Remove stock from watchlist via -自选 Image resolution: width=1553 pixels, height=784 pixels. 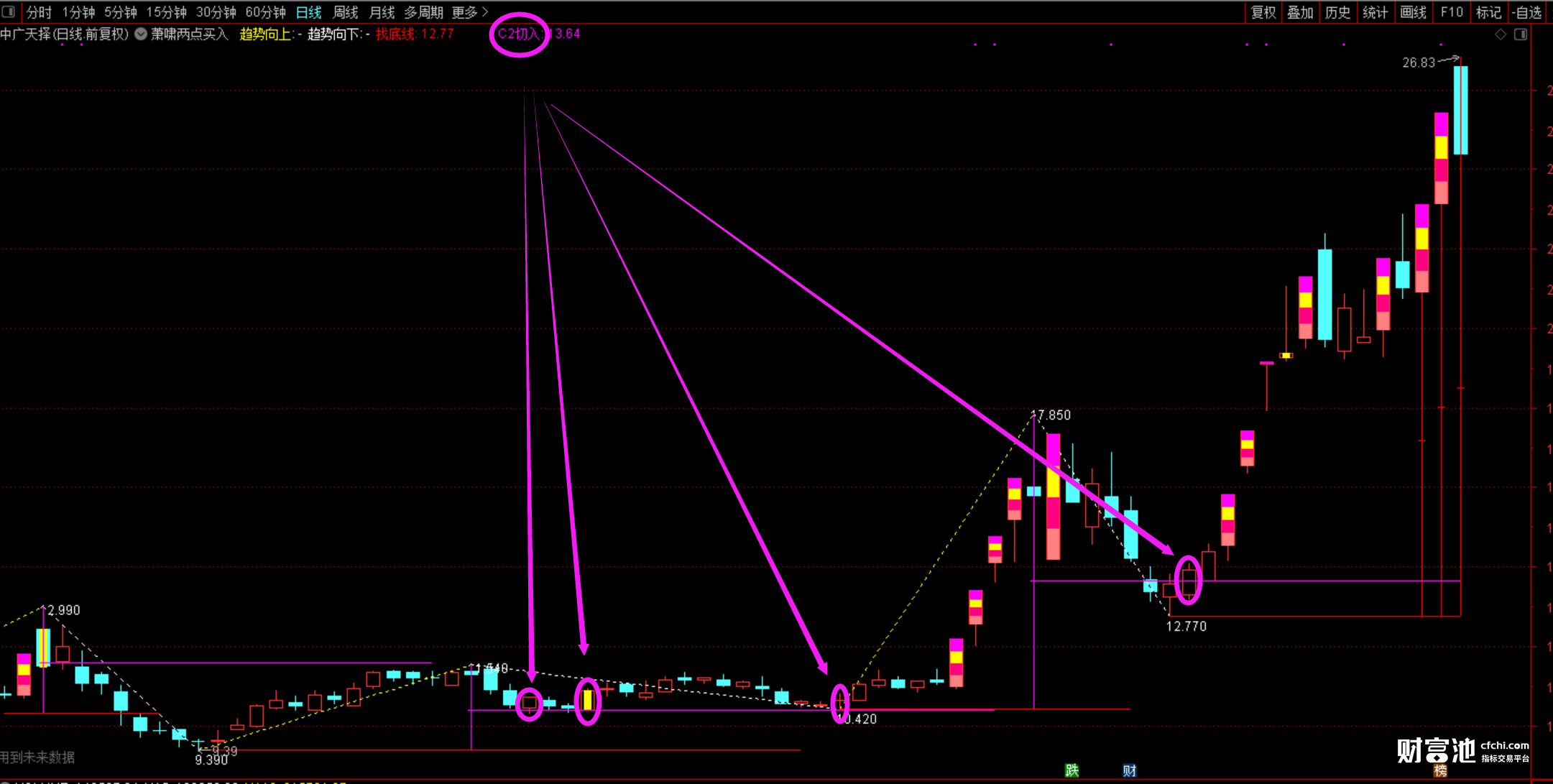click(x=1526, y=12)
